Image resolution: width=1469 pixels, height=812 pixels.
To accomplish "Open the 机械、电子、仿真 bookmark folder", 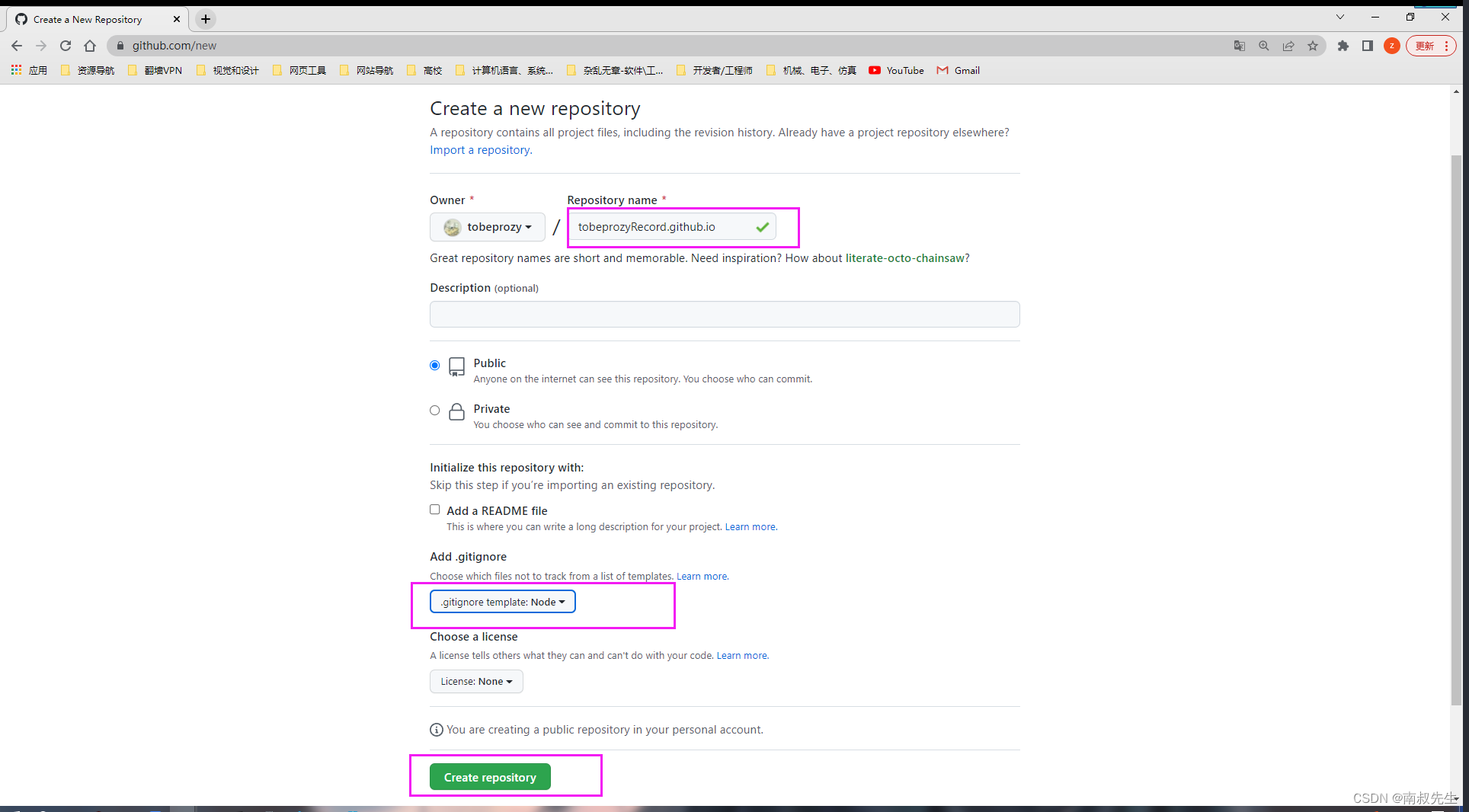I will tap(811, 70).
